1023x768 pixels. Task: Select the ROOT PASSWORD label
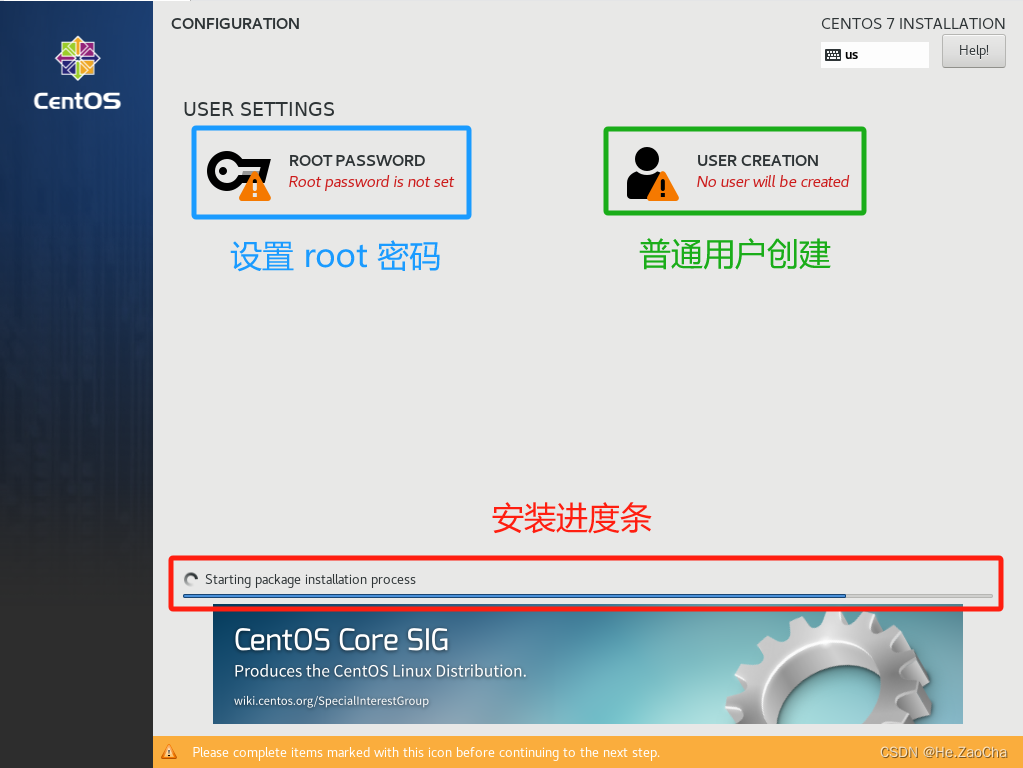[x=357, y=161]
